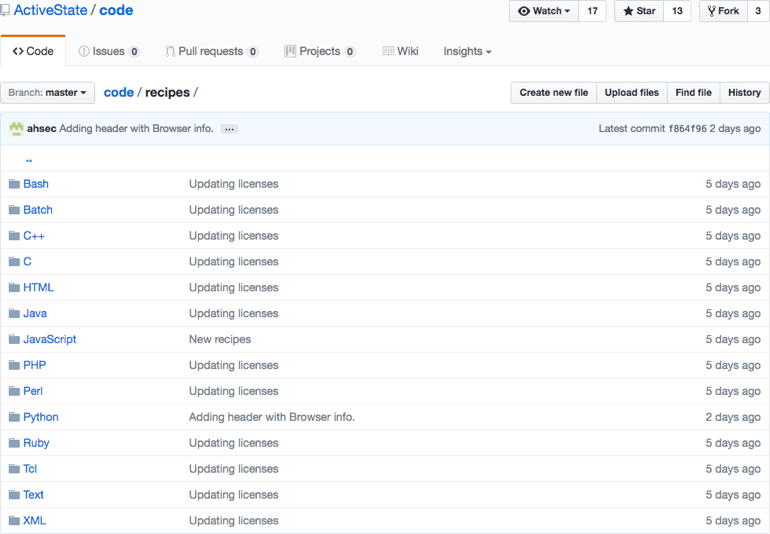Open Python row 'Adding header' commit message
The height and width of the screenshot is (534, 770).
[x=272, y=417]
